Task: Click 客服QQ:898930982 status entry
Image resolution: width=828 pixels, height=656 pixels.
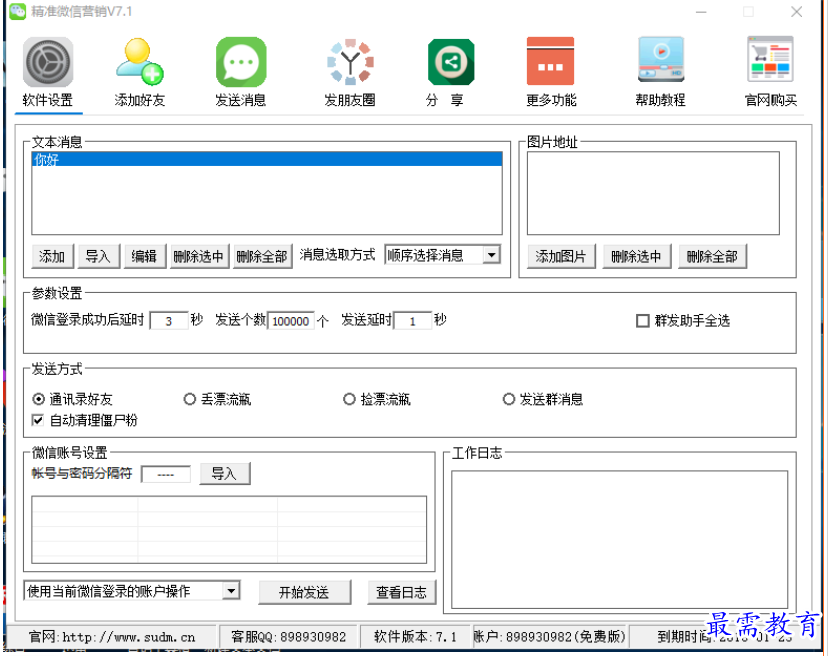Action: point(288,637)
